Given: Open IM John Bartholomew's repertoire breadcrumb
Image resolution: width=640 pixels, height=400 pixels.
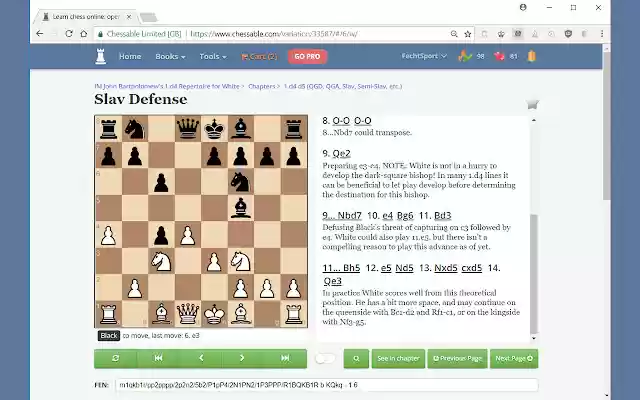Looking at the screenshot, I should pyautogui.click(x=167, y=86).
